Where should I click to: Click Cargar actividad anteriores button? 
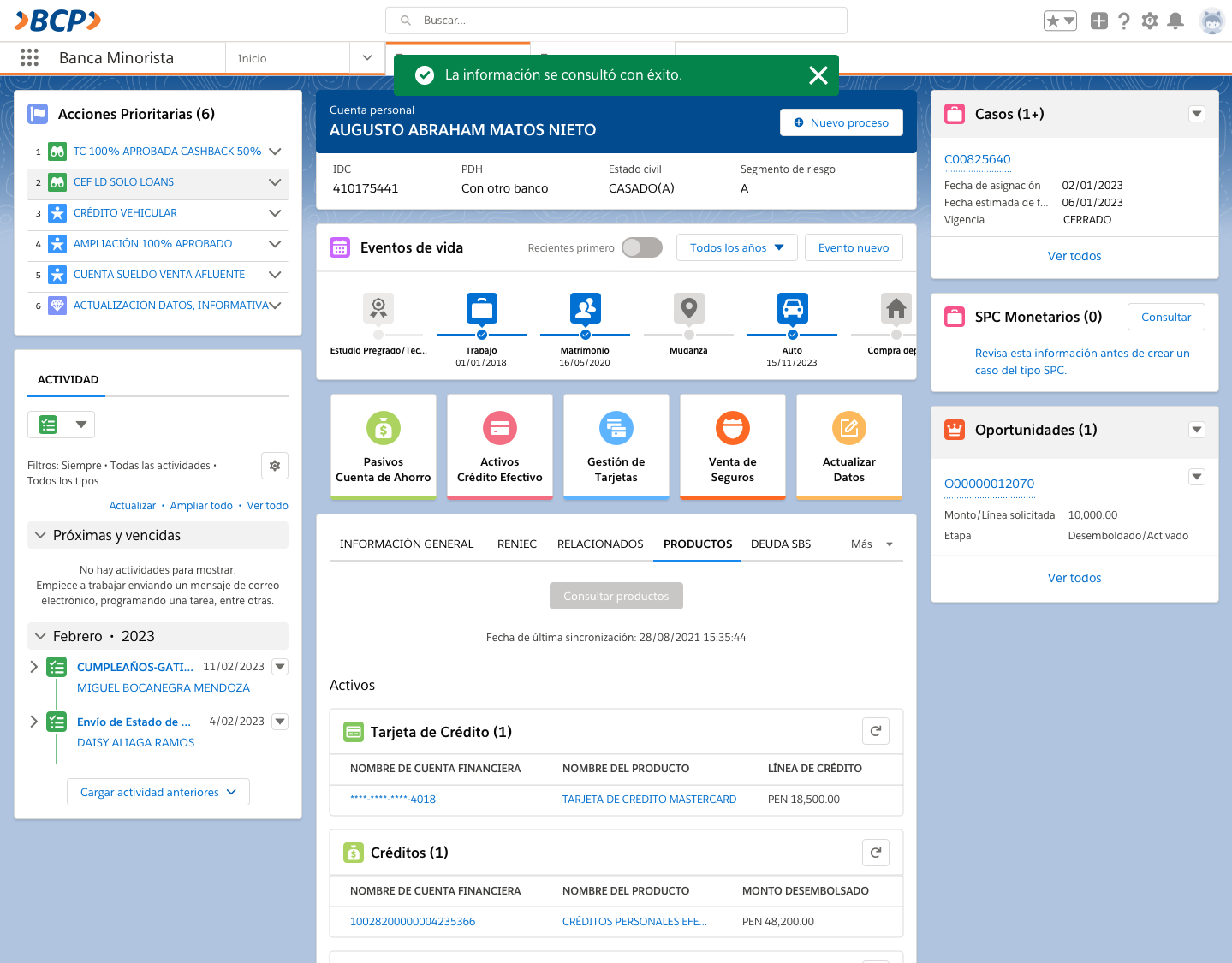(158, 792)
